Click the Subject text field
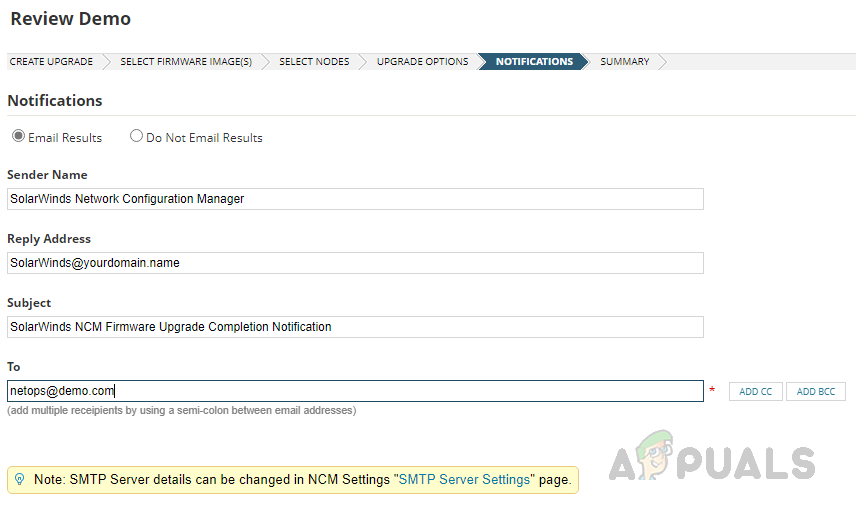This screenshot has width=856, height=525. [355, 327]
